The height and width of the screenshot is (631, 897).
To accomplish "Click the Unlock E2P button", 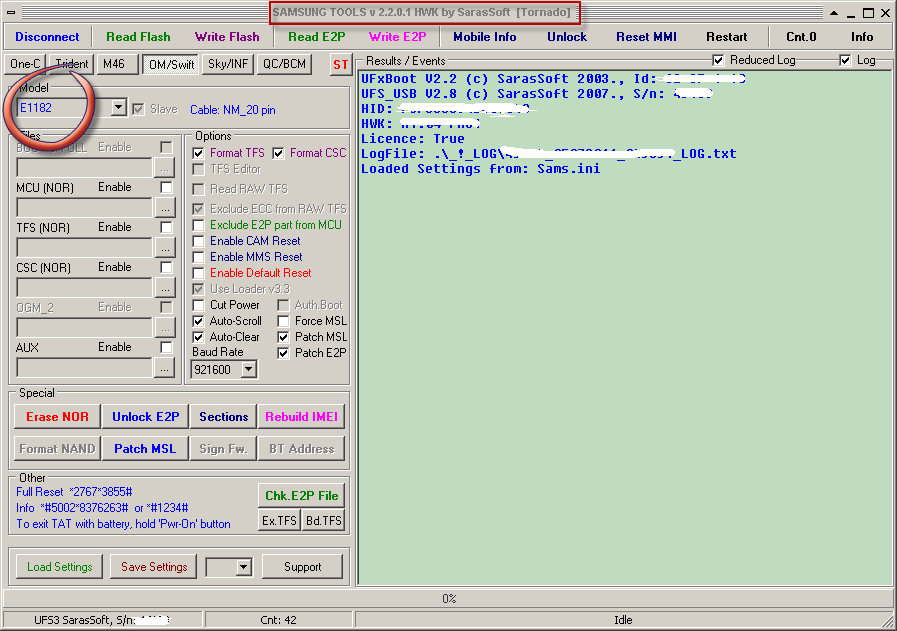I will coord(145,416).
